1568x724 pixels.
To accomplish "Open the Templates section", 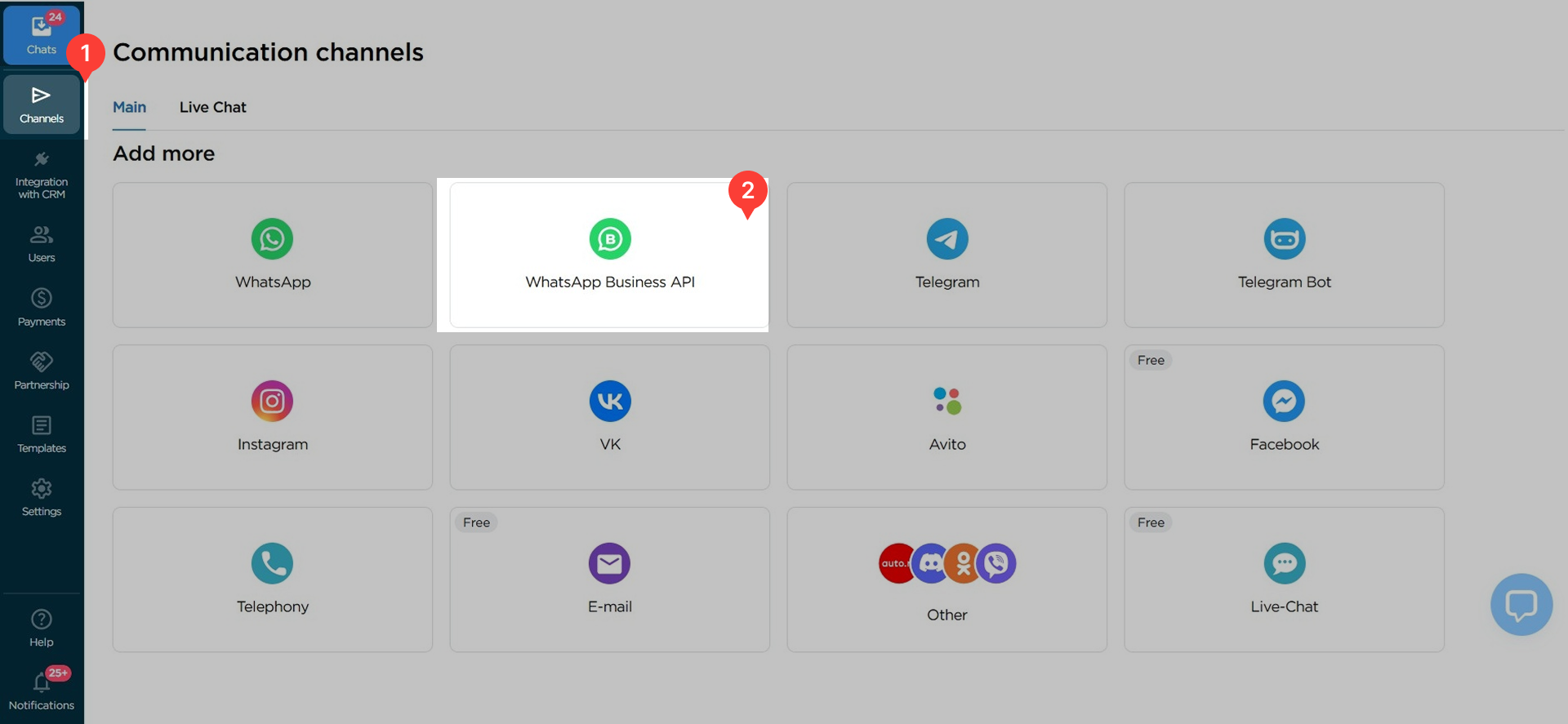I will click(x=42, y=434).
